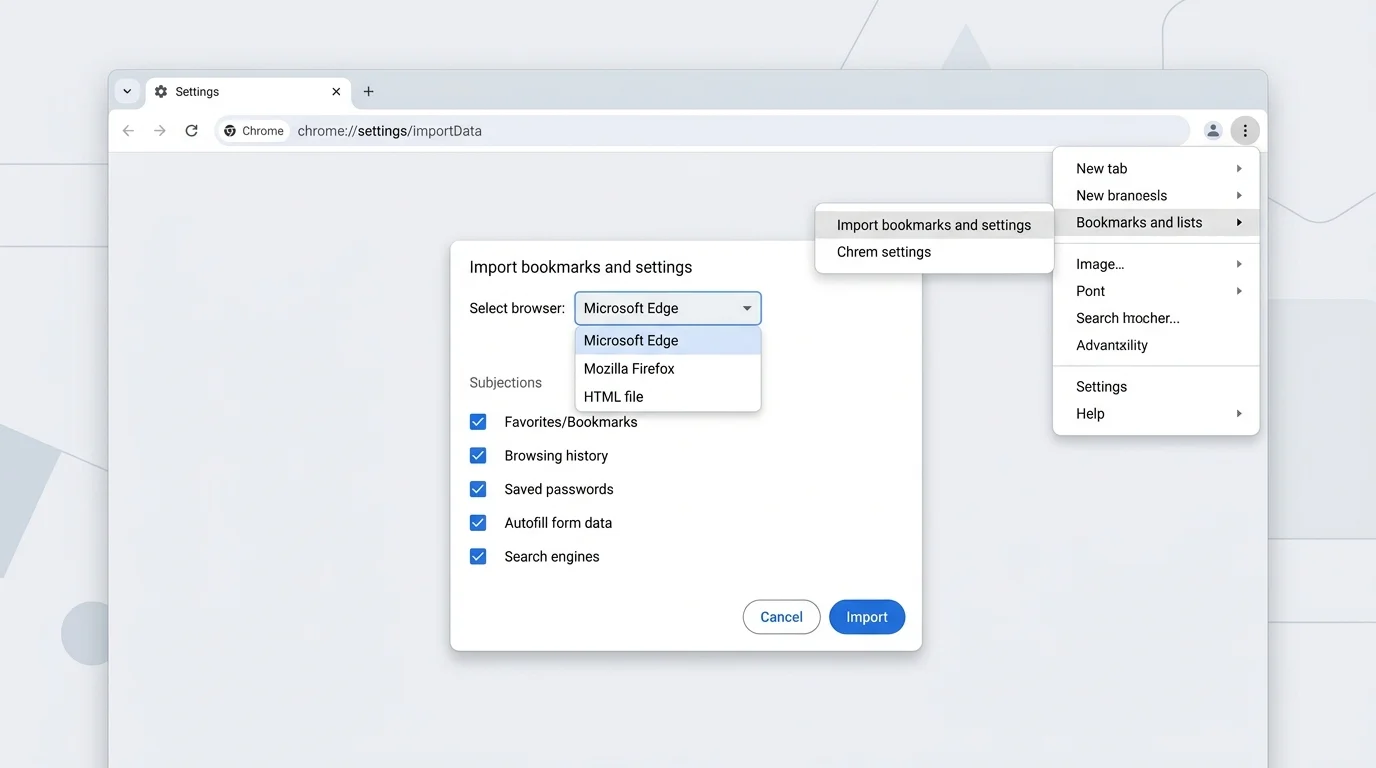The width and height of the screenshot is (1376, 768).
Task: Open the tab search chevron button
Action: coord(127,91)
